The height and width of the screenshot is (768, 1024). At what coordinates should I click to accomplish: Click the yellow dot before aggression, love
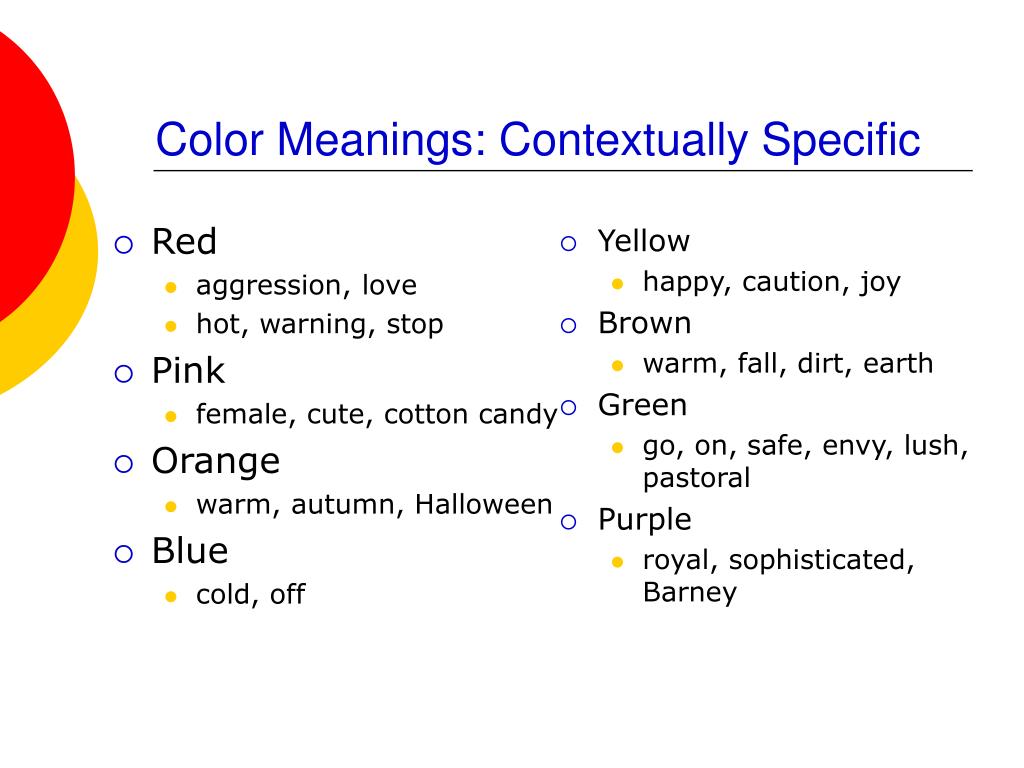(x=171, y=287)
